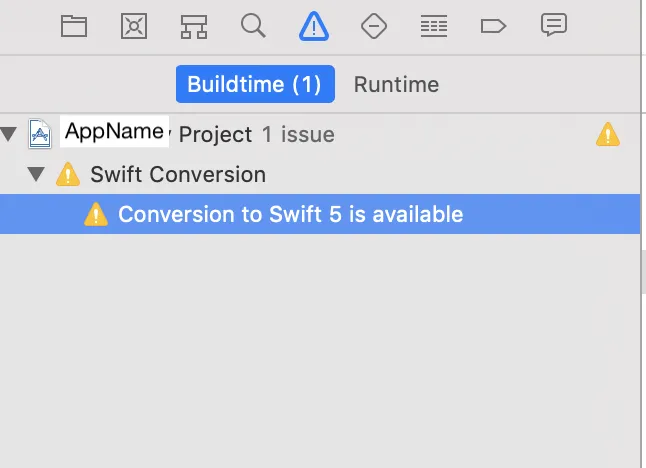The image size is (646, 468).
Task: Open the Test navigator diamond icon
Action: point(374,26)
